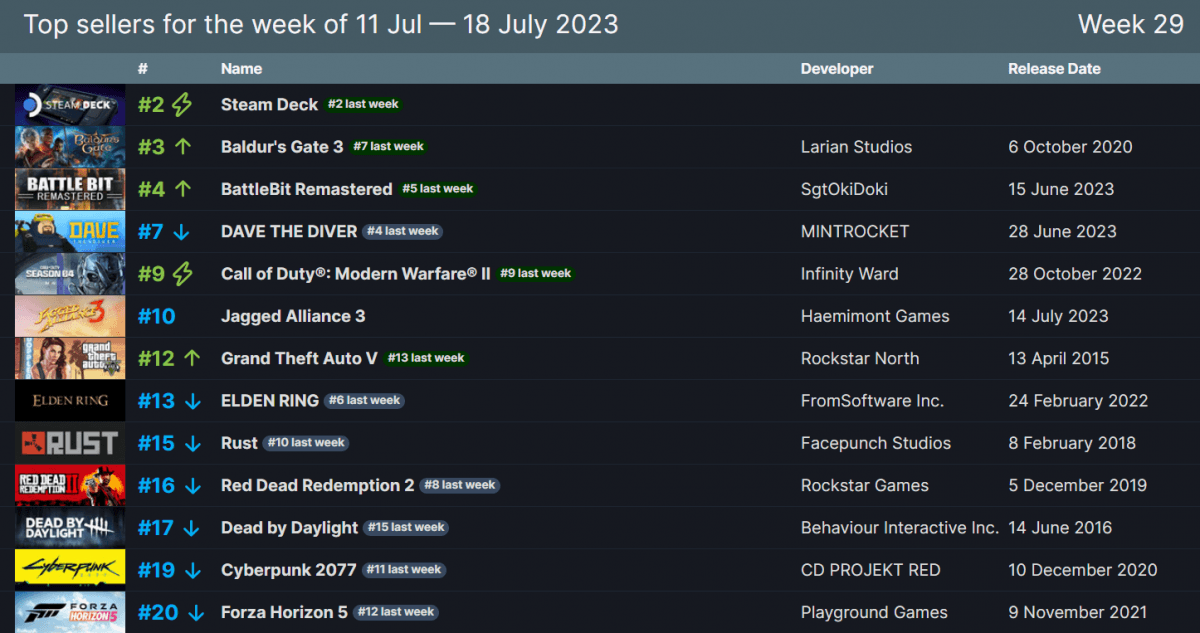Click the Rust logo thumbnail
The height and width of the screenshot is (633, 1200).
click(70, 443)
